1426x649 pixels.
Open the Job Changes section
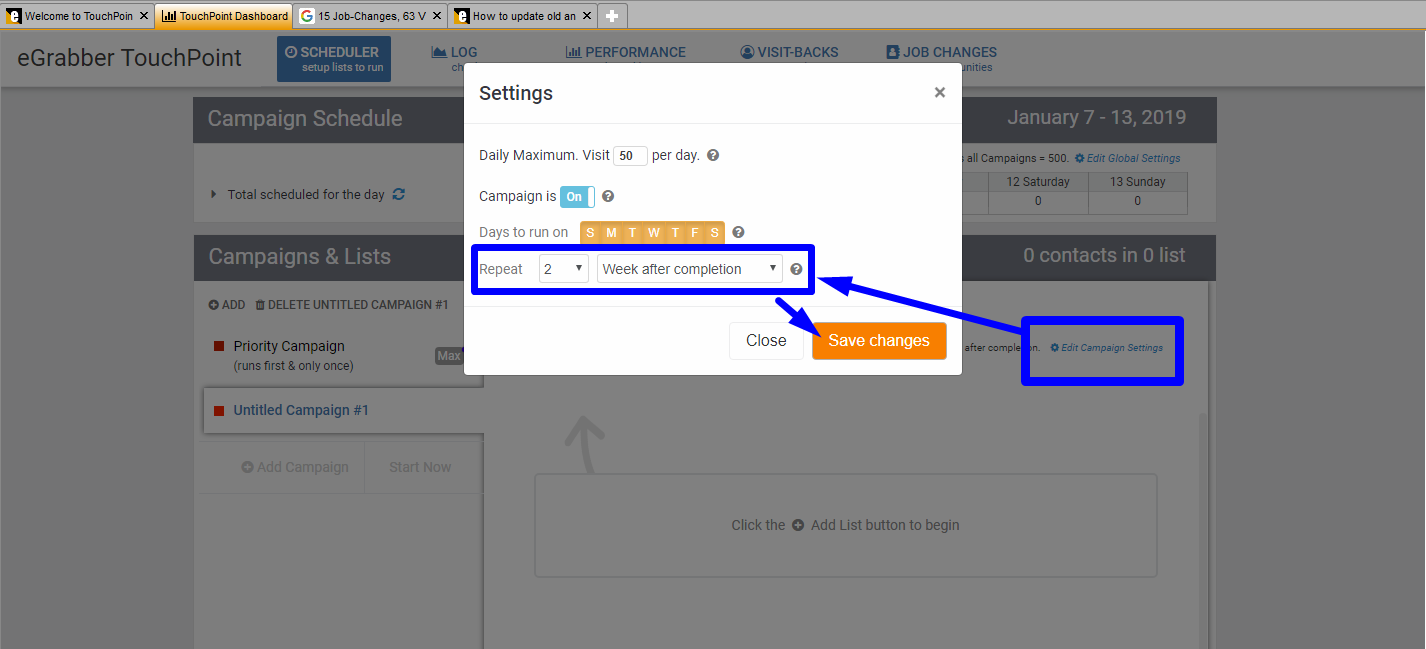click(941, 52)
